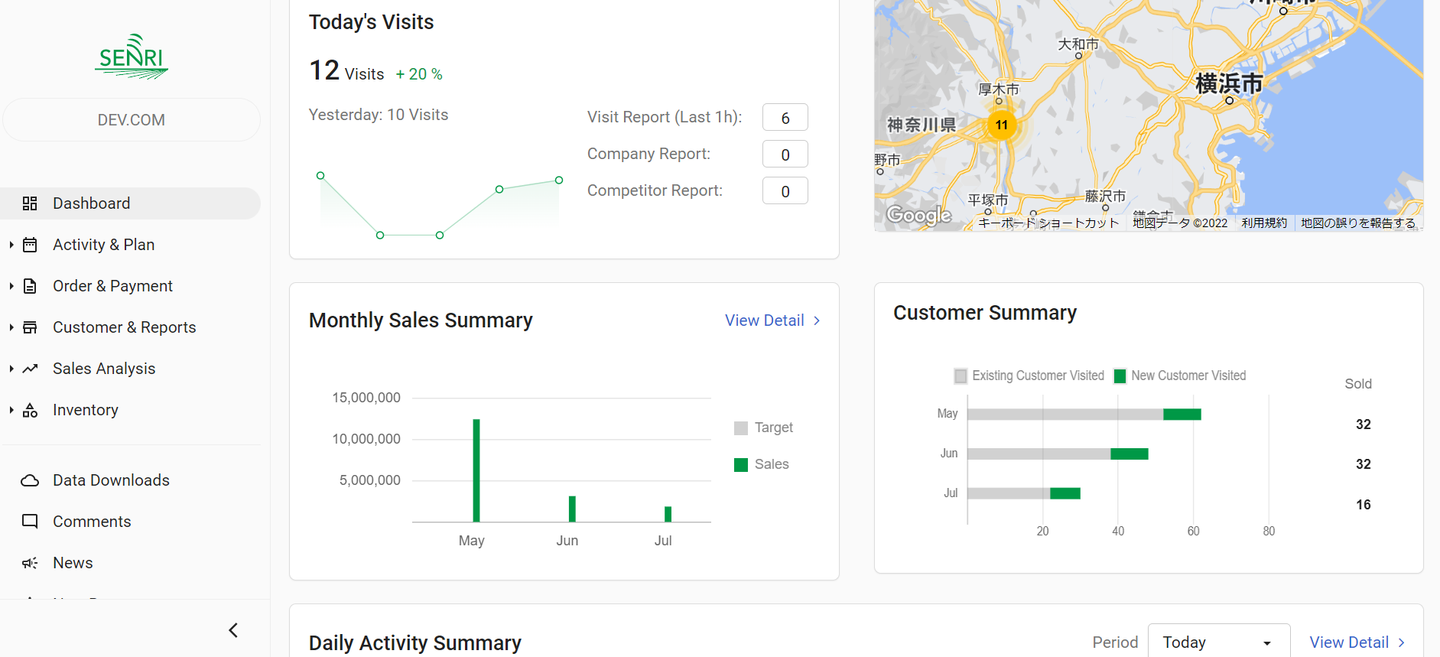The image size is (1440, 657).
Task: Collapse the sidebar with left chevron
Action: point(233,630)
